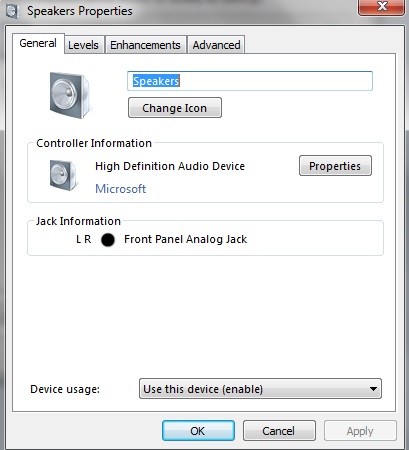Image resolution: width=409 pixels, height=450 pixels.
Task: Open controller Properties button
Action: [335, 166]
